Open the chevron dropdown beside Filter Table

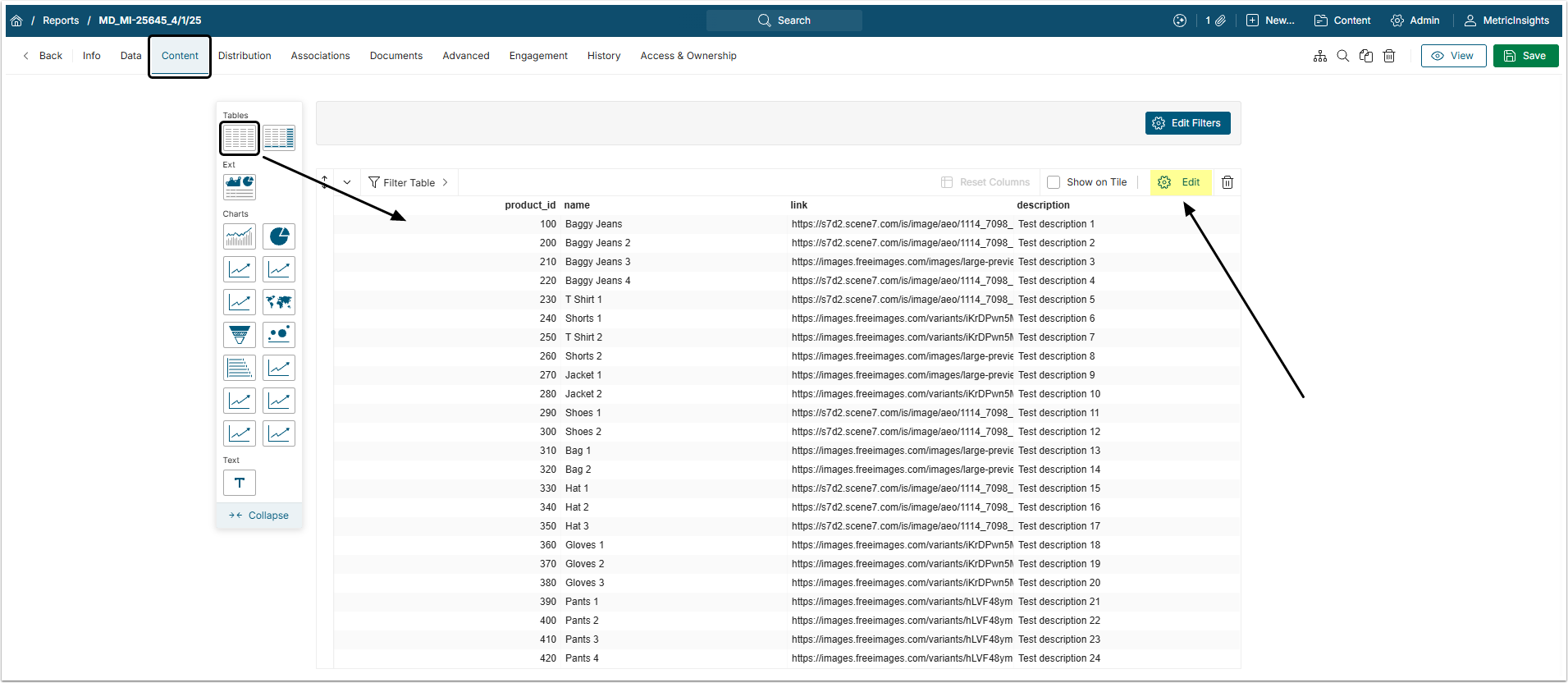347,182
